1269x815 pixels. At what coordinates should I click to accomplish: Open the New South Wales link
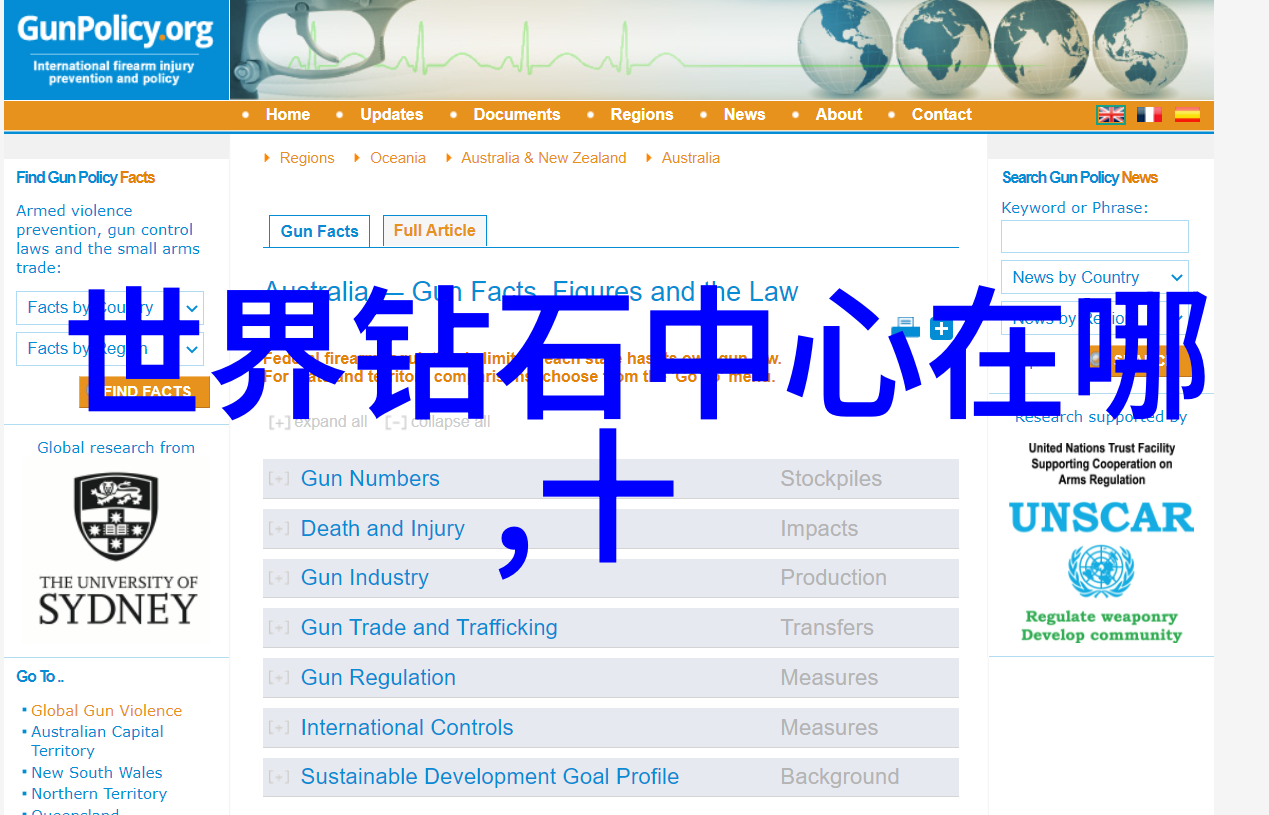coord(97,773)
